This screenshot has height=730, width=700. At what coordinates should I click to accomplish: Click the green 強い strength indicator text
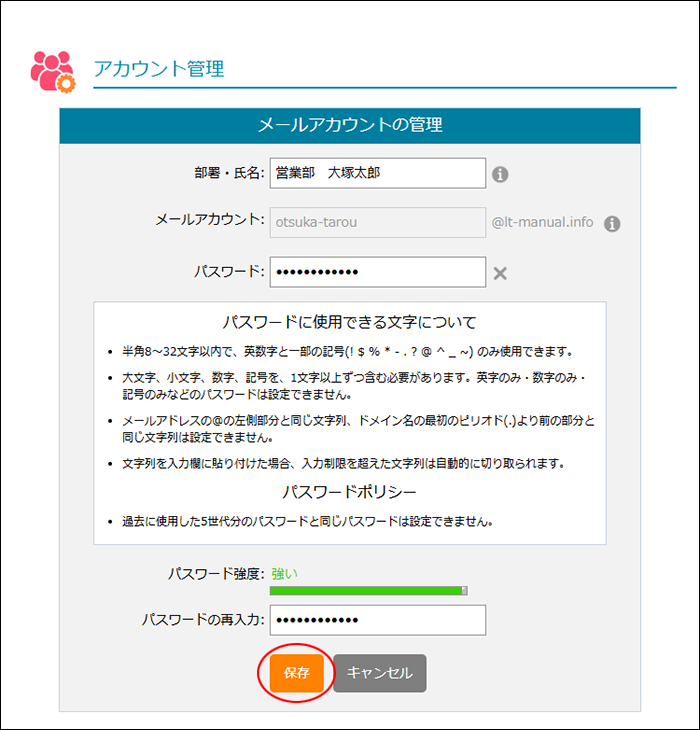284,573
